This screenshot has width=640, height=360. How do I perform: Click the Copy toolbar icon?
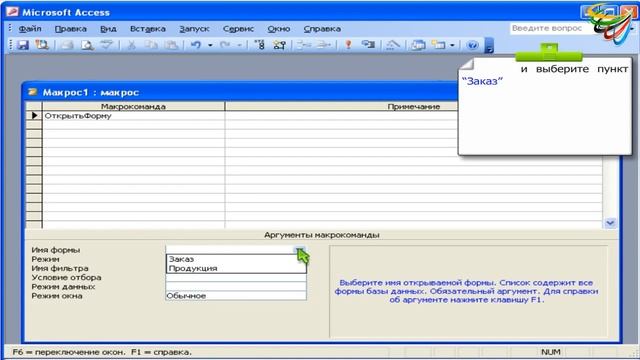coord(151,45)
